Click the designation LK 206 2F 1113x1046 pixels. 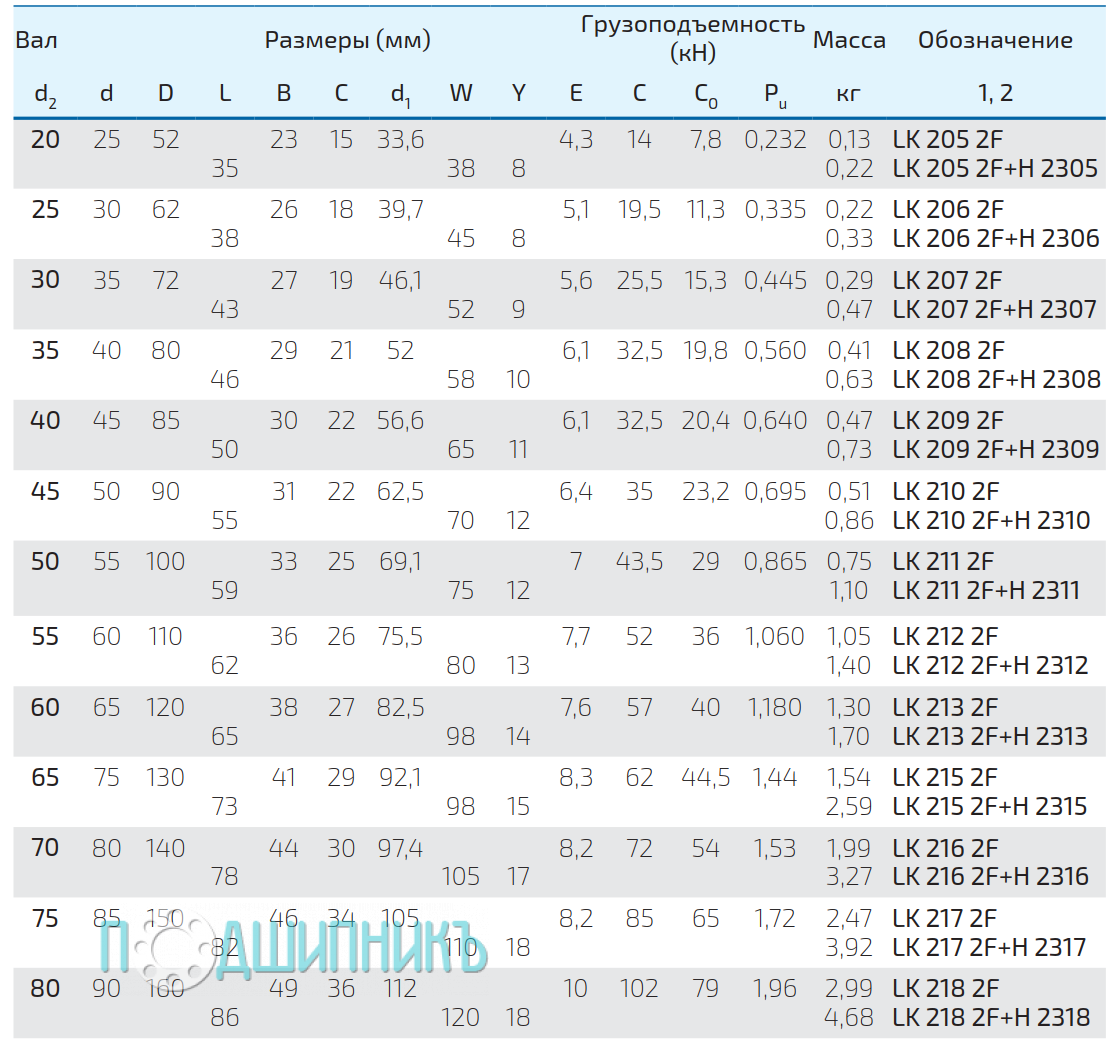point(948,209)
